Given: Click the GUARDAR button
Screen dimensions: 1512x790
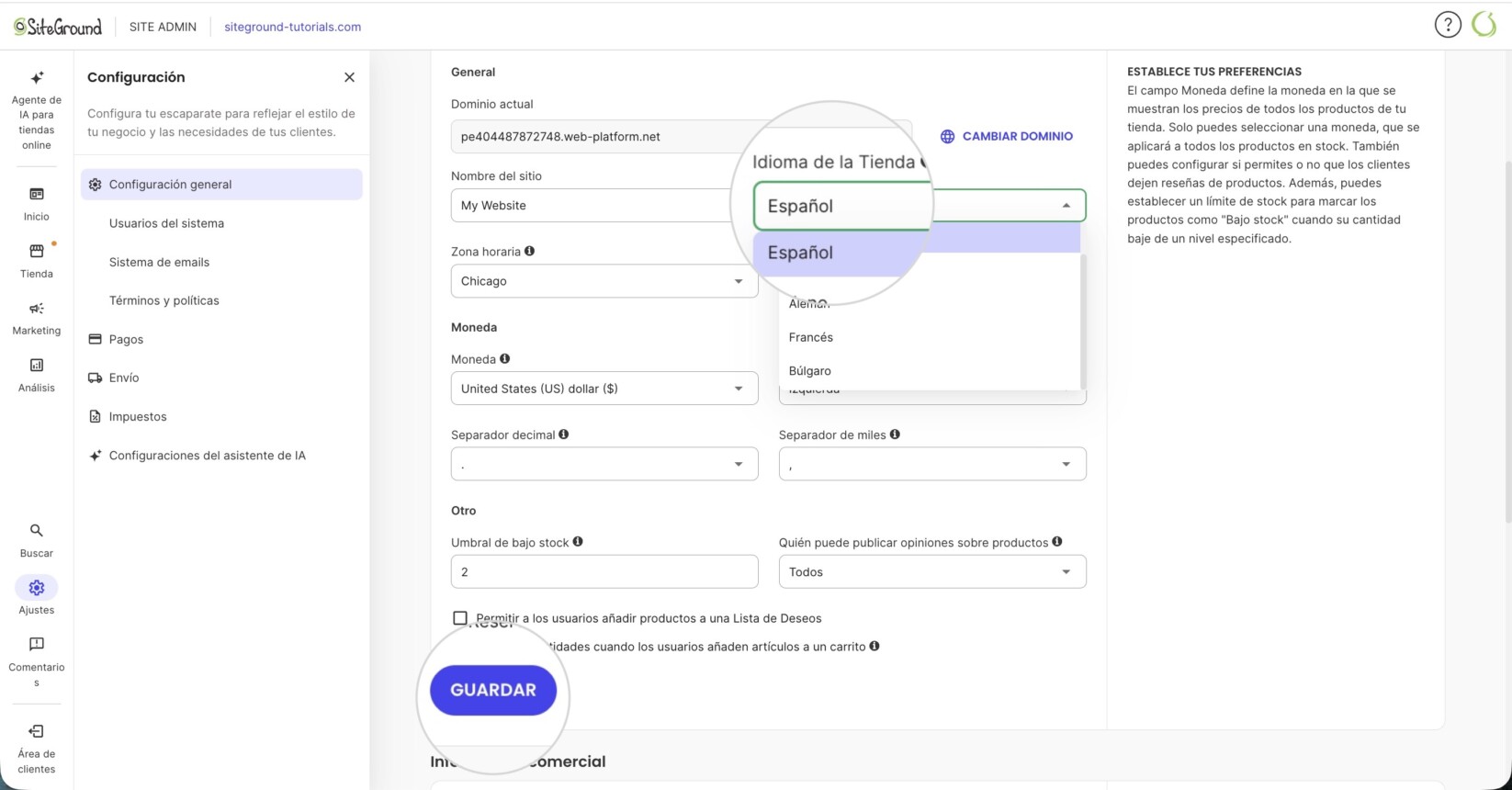Looking at the screenshot, I should [493, 690].
